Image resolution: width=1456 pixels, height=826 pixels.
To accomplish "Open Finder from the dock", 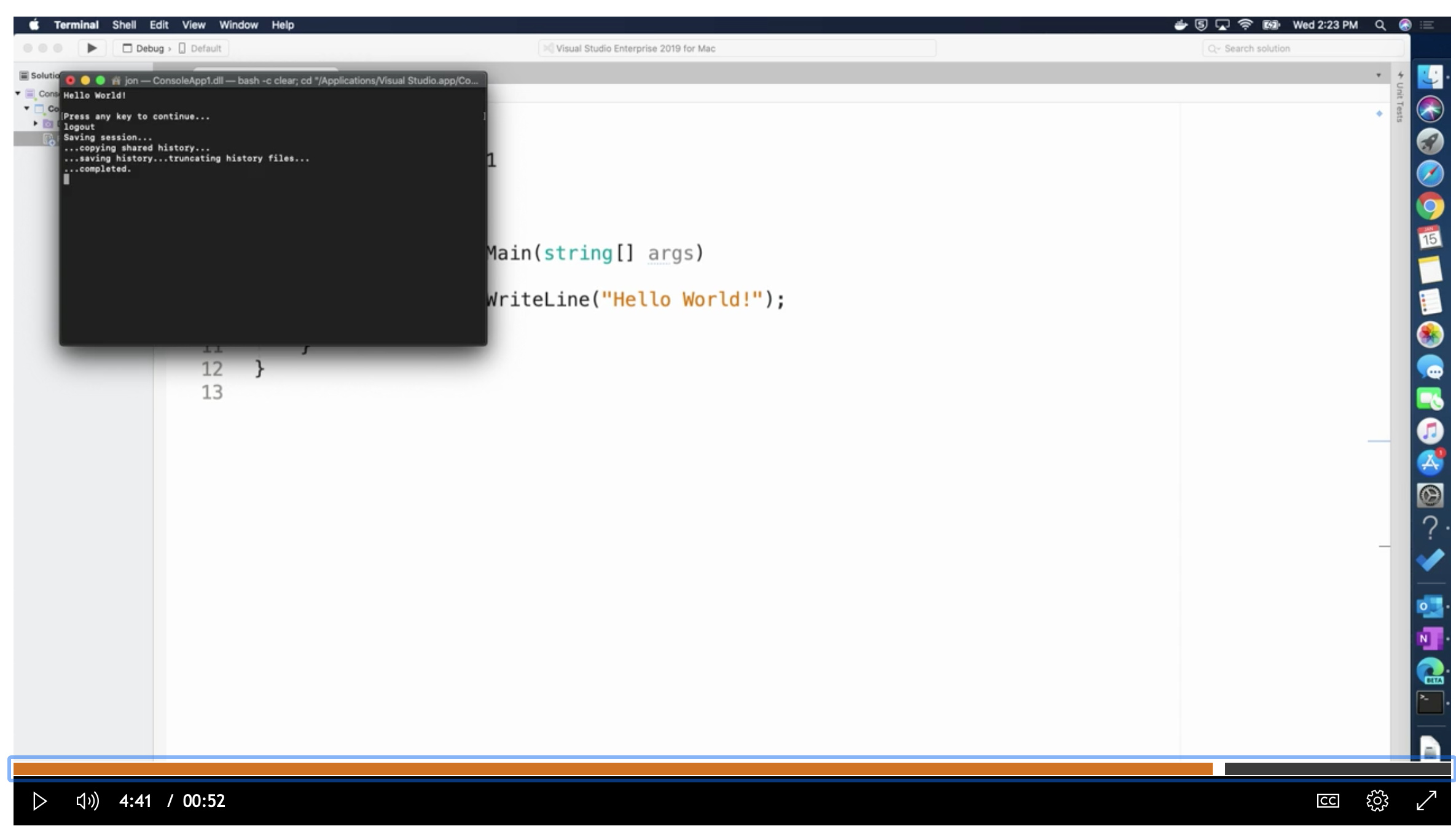I will point(1430,77).
